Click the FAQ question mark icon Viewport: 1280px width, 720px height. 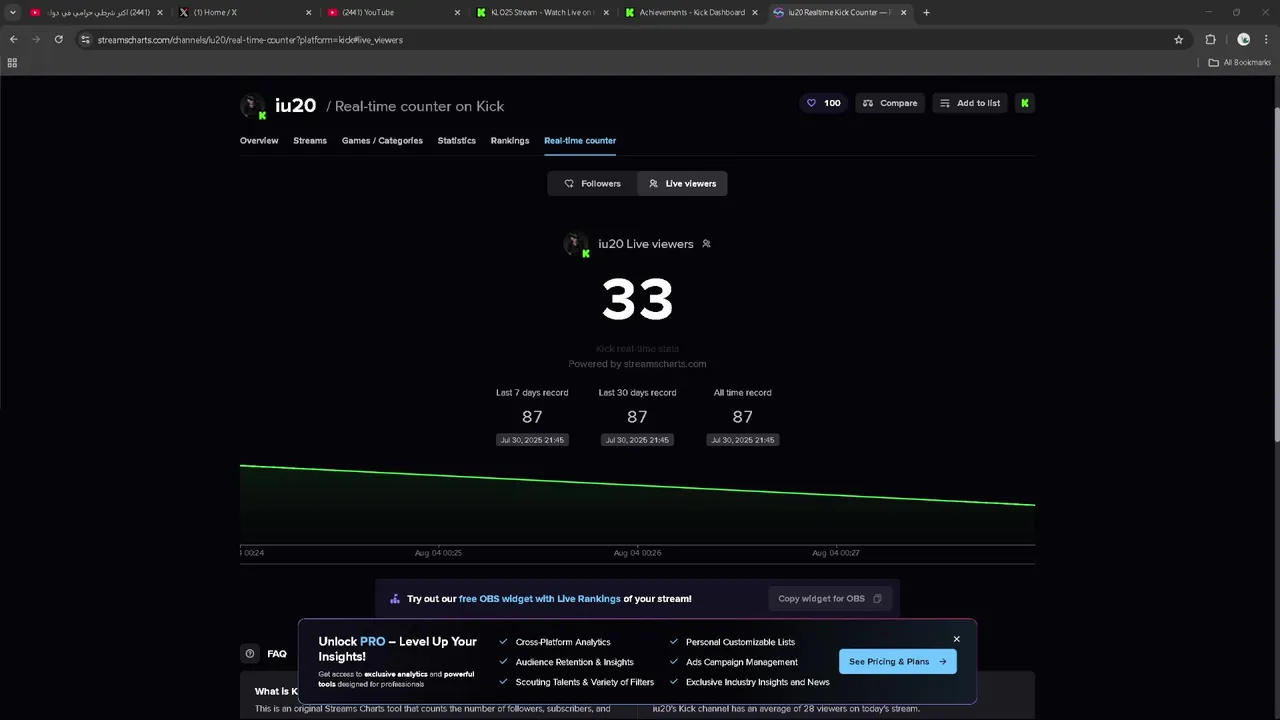pos(250,653)
